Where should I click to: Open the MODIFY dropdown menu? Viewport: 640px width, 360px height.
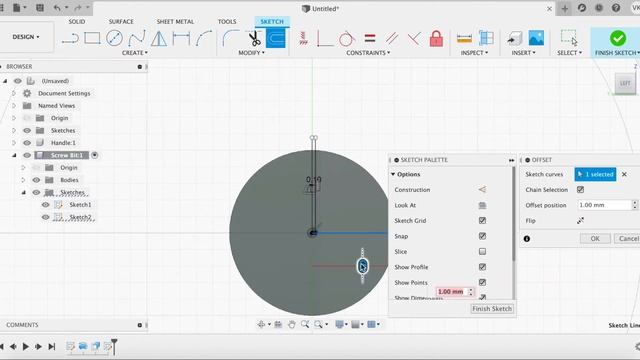[x=251, y=53]
